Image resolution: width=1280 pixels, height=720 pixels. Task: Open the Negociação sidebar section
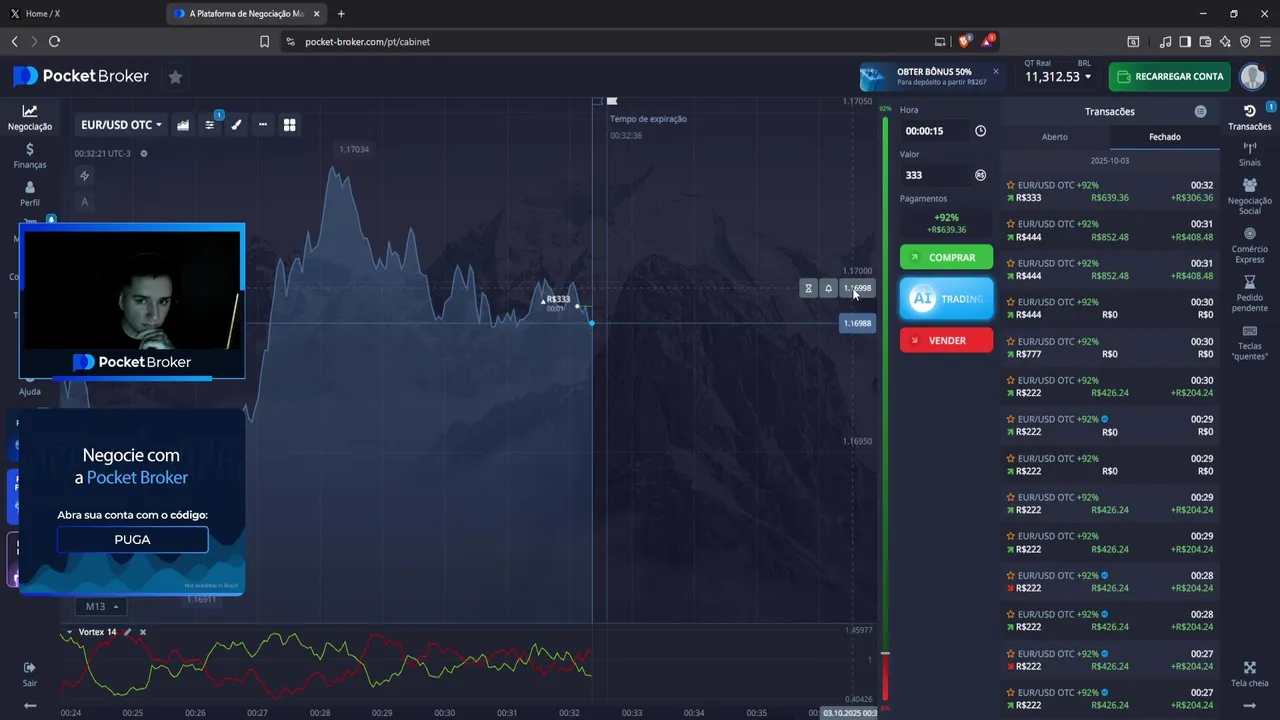click(30, 117)
